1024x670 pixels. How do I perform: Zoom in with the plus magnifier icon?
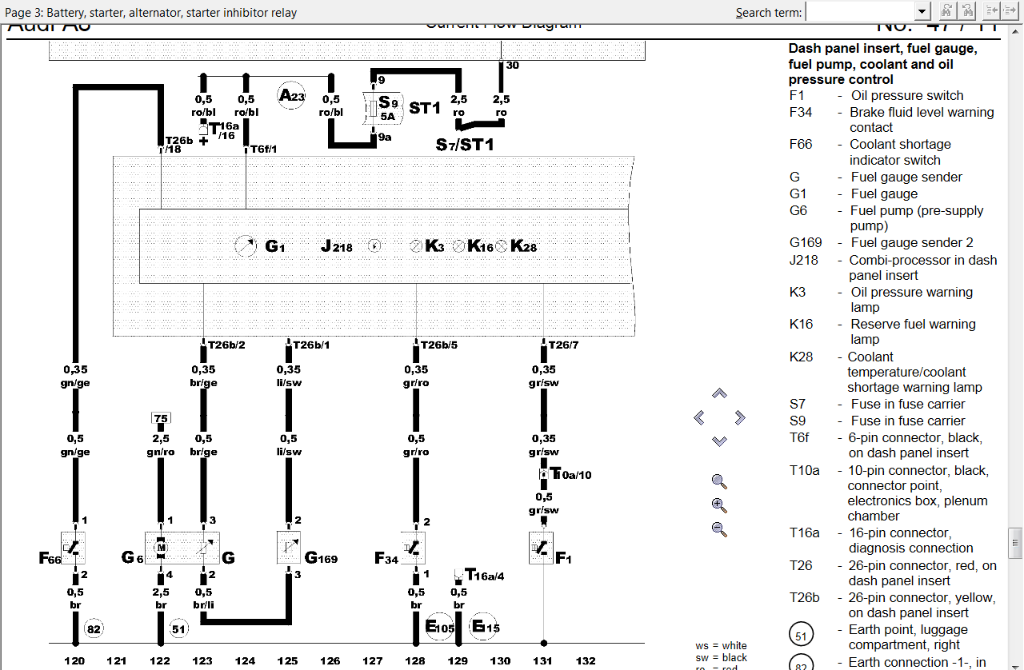point(719,505)
